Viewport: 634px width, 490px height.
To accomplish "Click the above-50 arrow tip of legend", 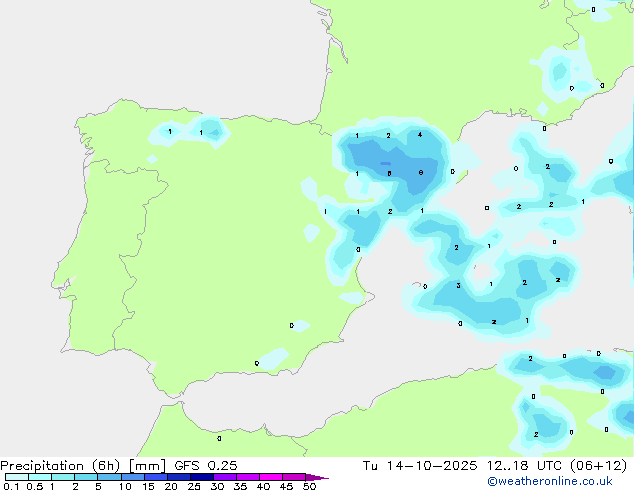I will pyautogui.click(x=317, y=477).
